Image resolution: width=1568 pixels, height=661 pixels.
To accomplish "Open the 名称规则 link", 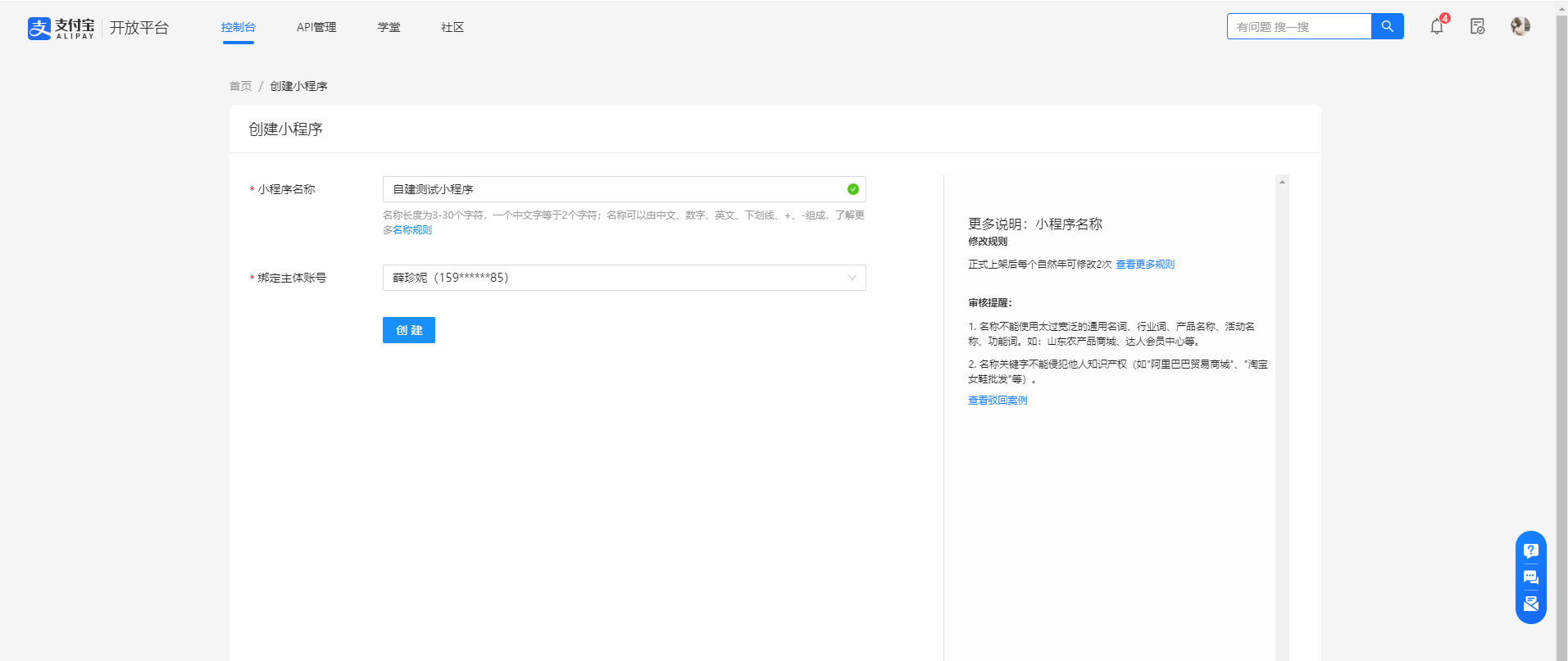I will click(412, 230).
